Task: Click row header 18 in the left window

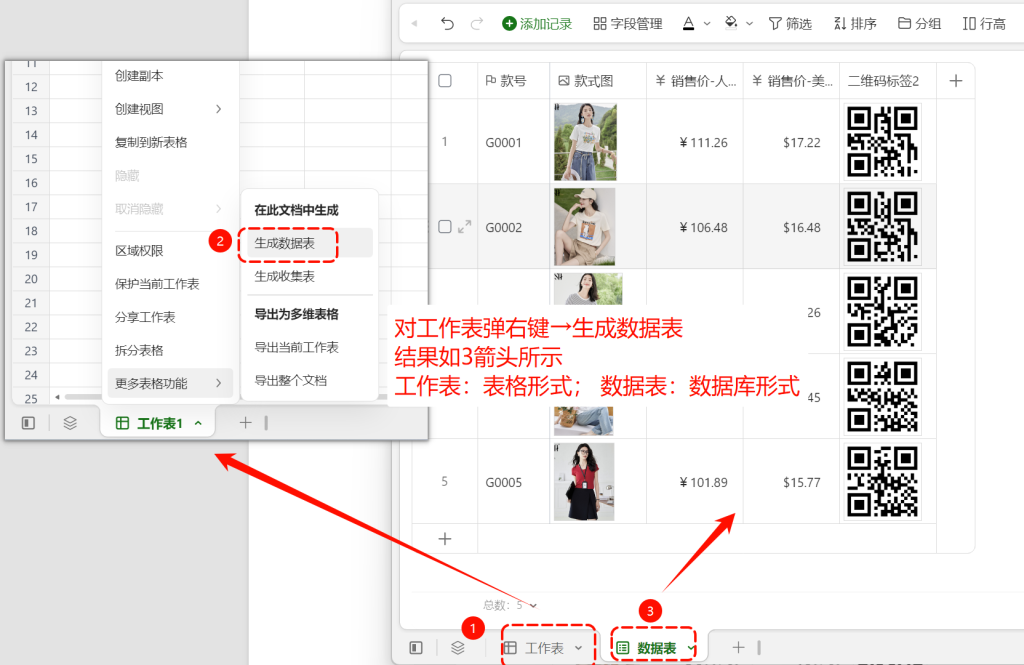Action: (31, 231)
